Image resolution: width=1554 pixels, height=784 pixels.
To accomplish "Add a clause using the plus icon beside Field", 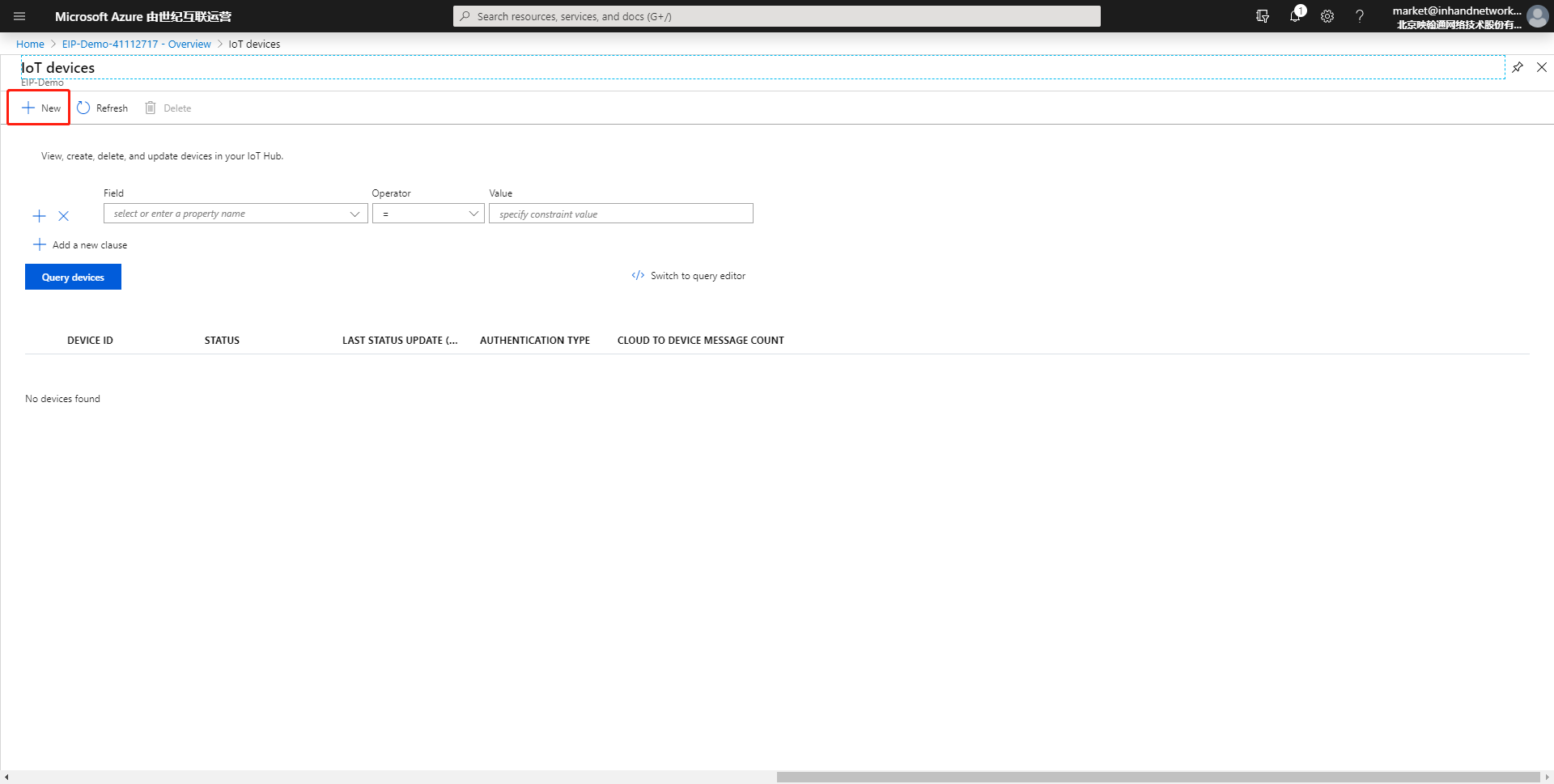I will [x=39, y=216].
